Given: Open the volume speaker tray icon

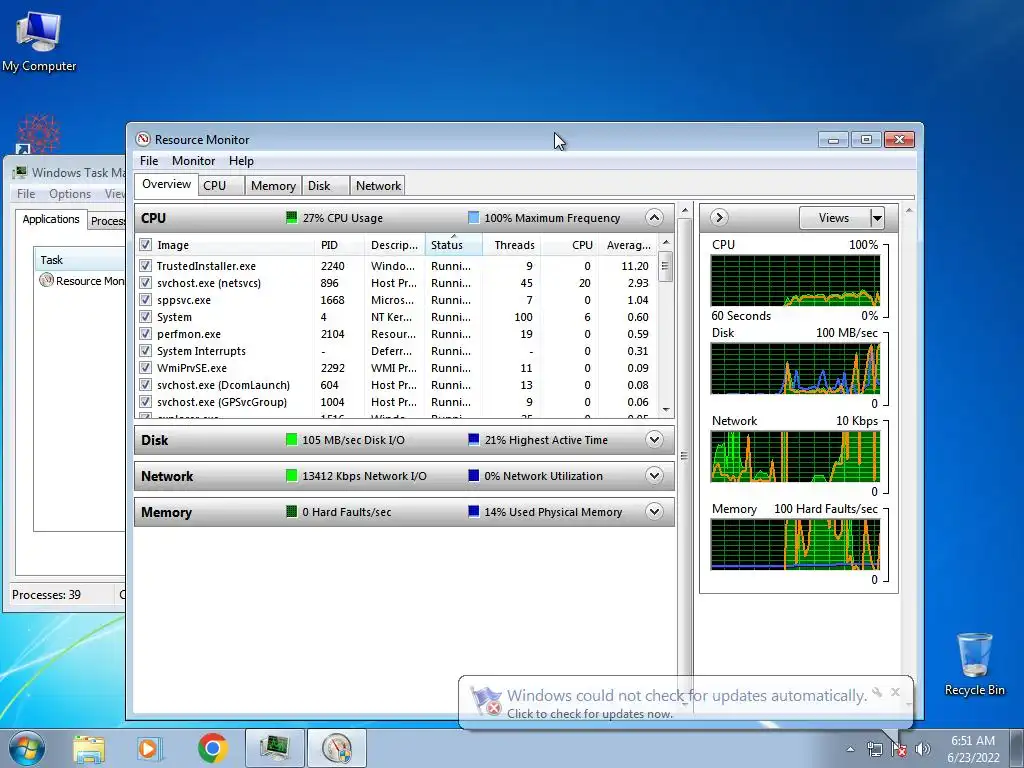Looking at the screenshot, I should tap(923, 749).
